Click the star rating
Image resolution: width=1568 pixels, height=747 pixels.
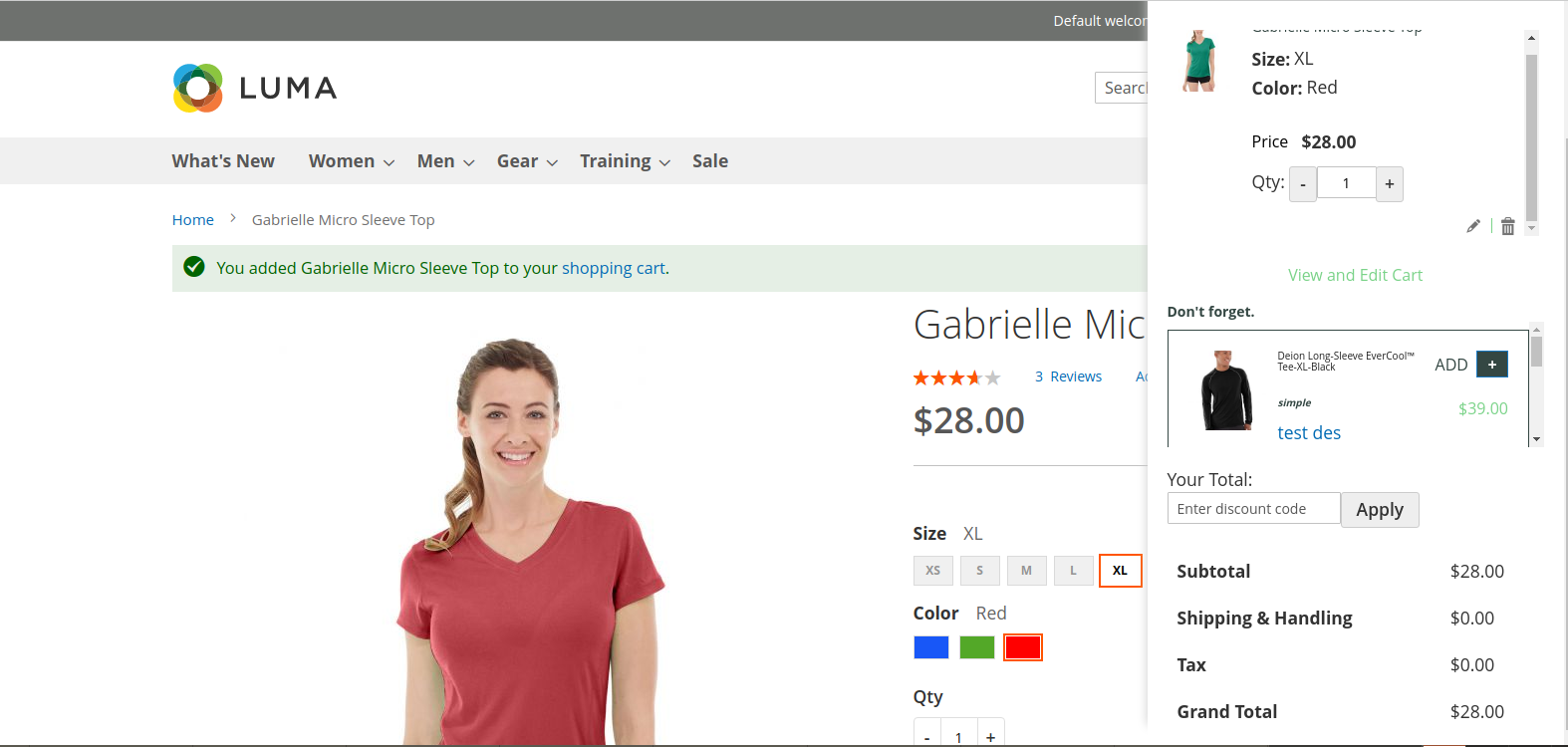956,377
